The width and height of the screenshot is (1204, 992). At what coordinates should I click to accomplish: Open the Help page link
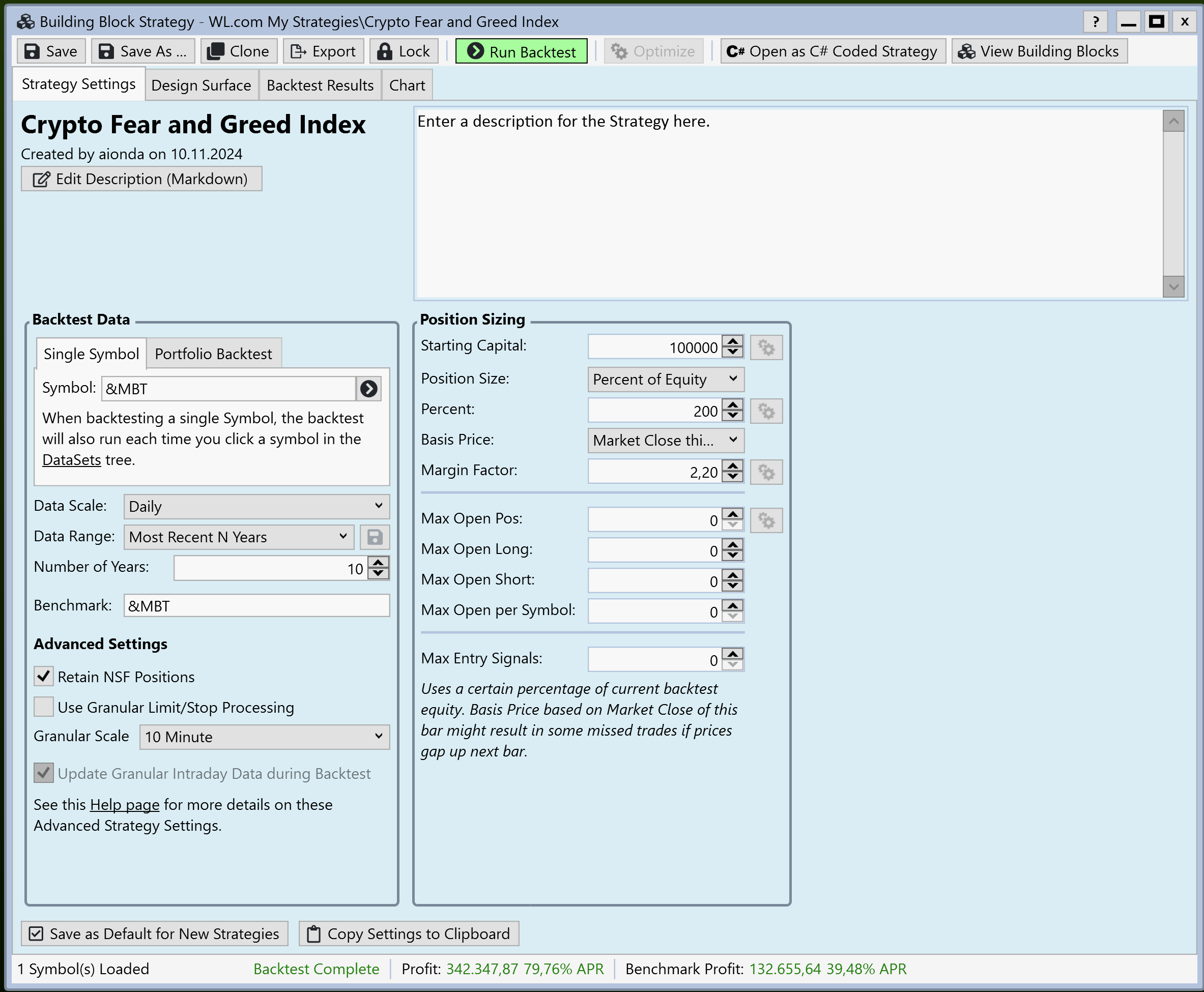(x=125, y=805)
